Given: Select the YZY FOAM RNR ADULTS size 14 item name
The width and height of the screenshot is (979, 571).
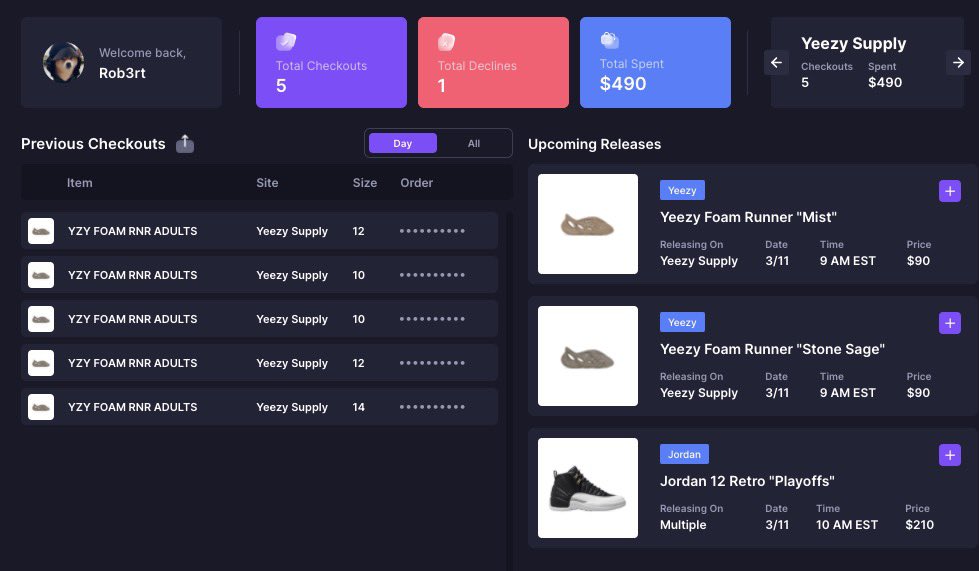Looking at the screenshot, I should 132,407.
